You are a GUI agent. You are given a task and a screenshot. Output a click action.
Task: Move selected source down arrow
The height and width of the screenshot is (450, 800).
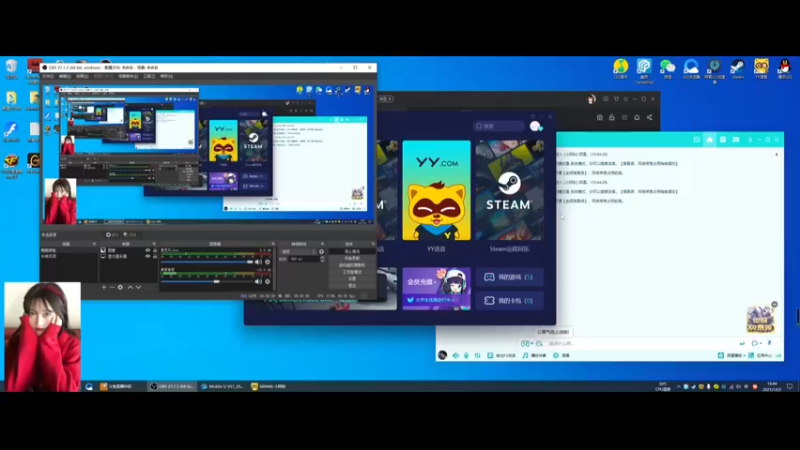tap(138, 287)
